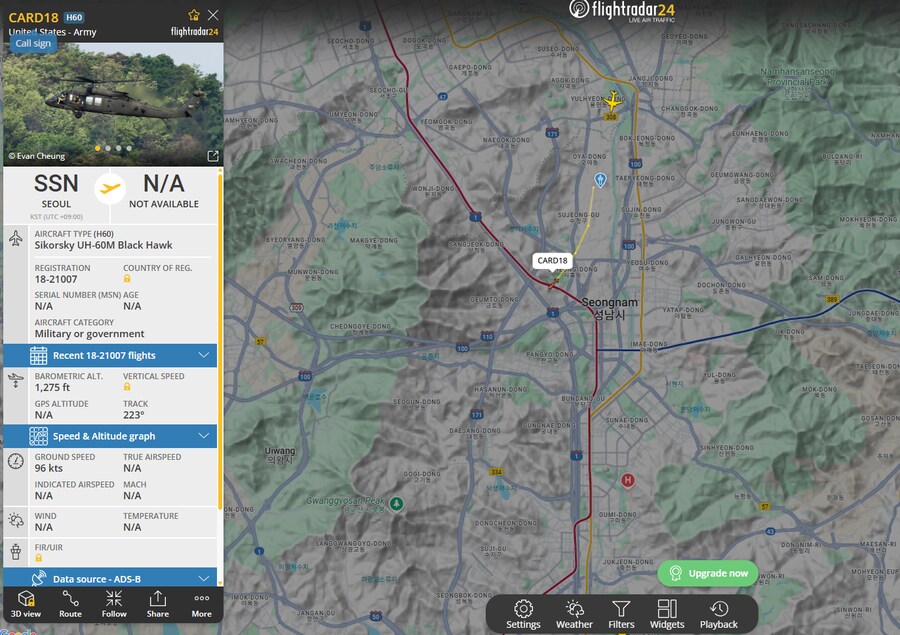Open the aircraft photo in external link
The height and width of the screenshot is (635, 900).
click(x=213, y=156)
